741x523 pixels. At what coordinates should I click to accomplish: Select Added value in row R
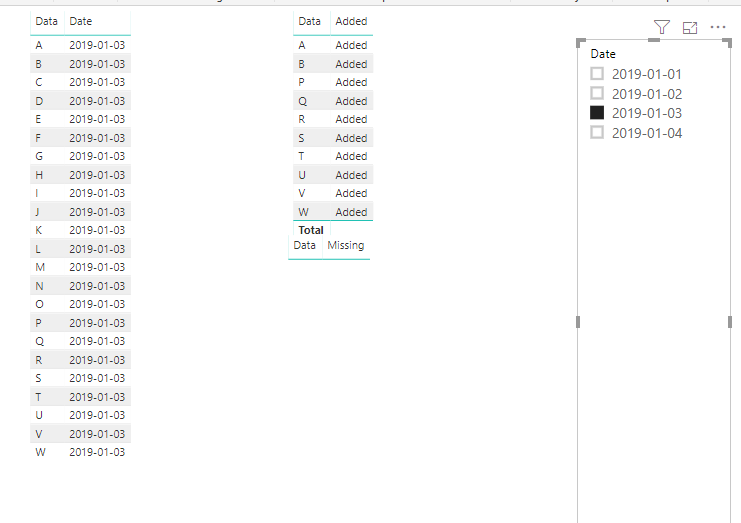[x=351, y=119]
